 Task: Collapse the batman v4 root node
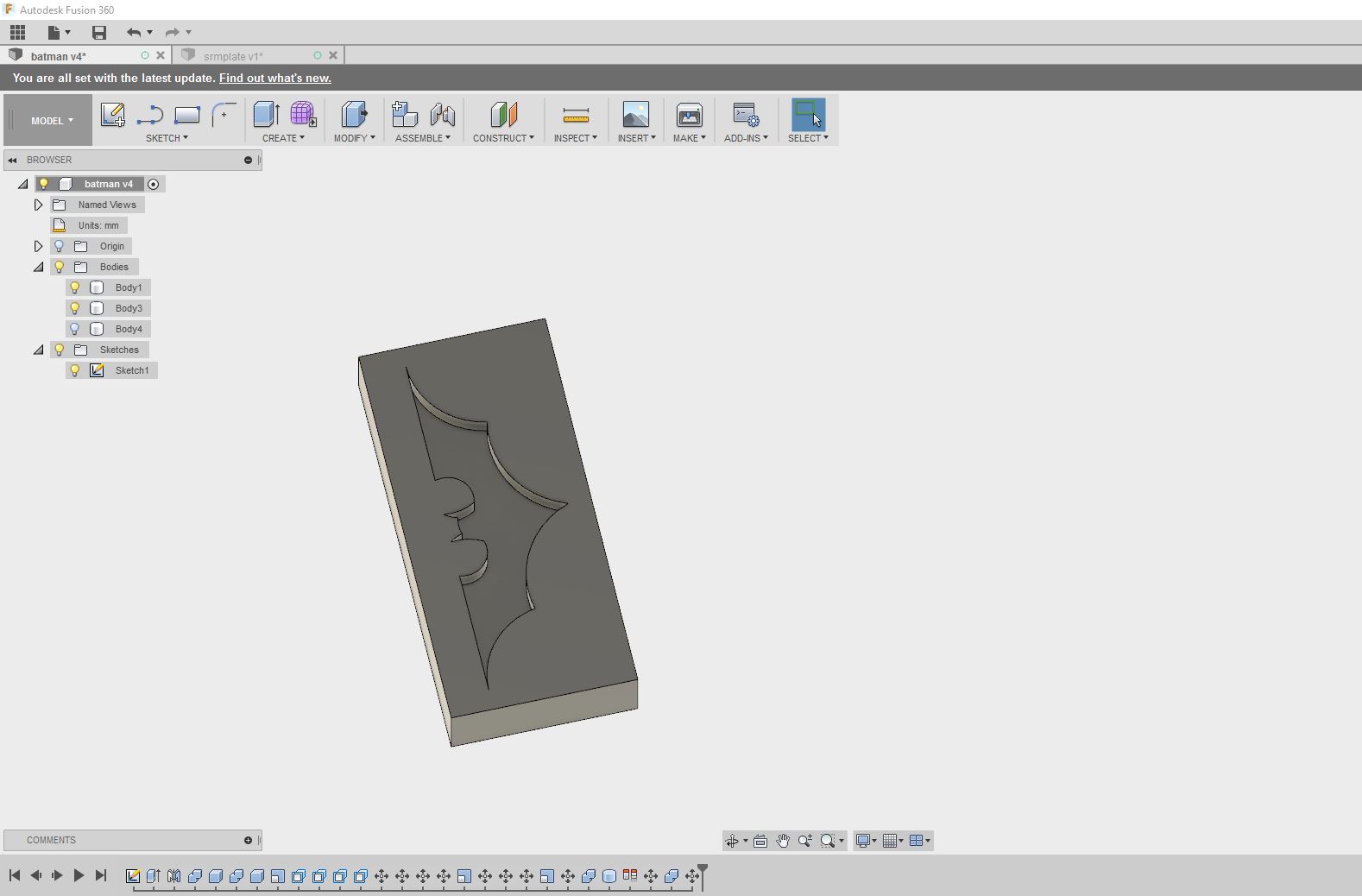(23, 184)
